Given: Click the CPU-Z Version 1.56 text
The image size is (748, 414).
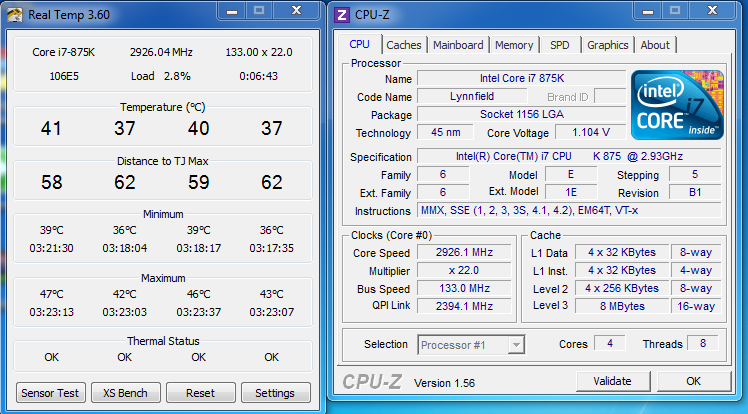Looking at the screenshot, I should tap(444, 383).
